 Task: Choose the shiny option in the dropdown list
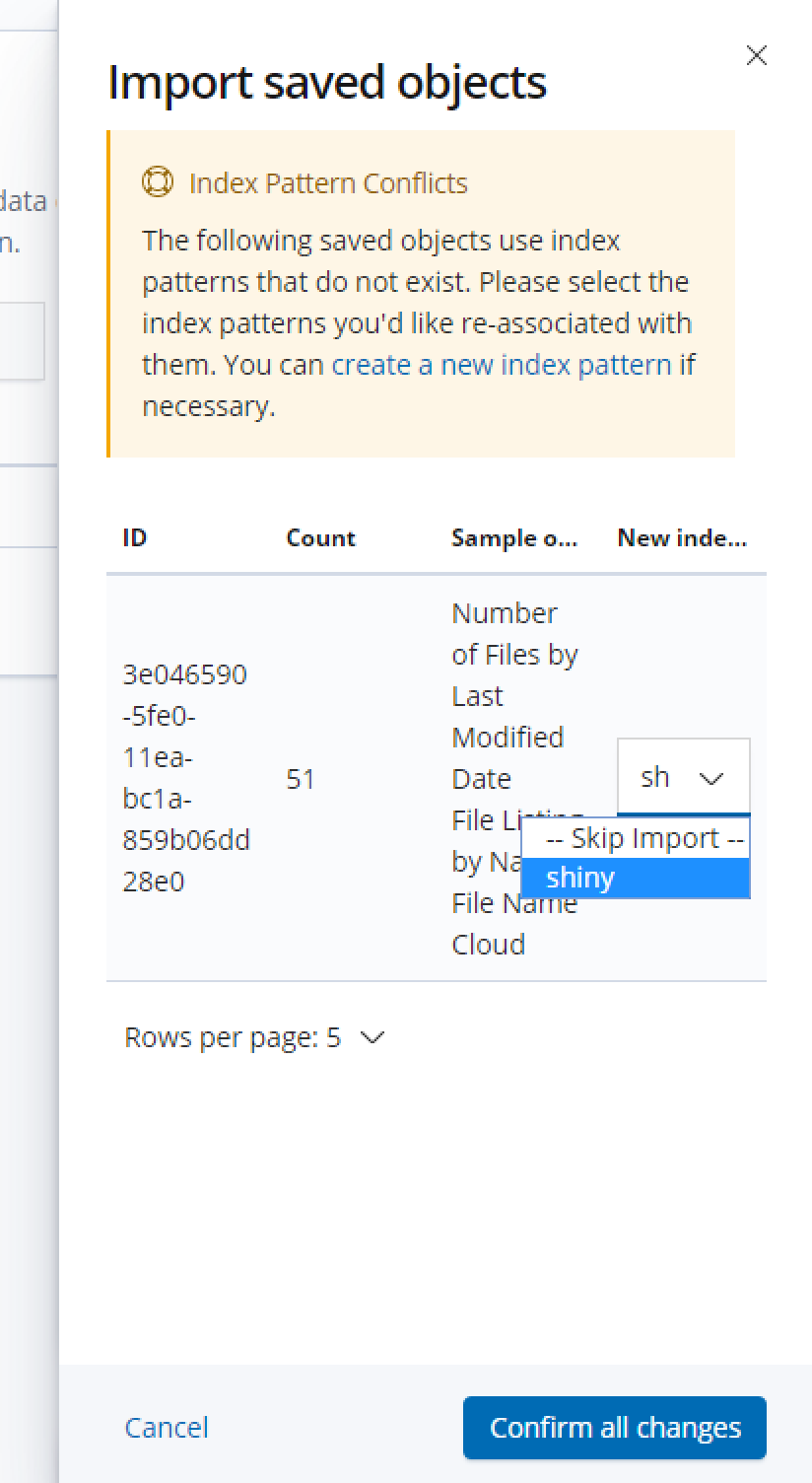[x=635, y=878]
